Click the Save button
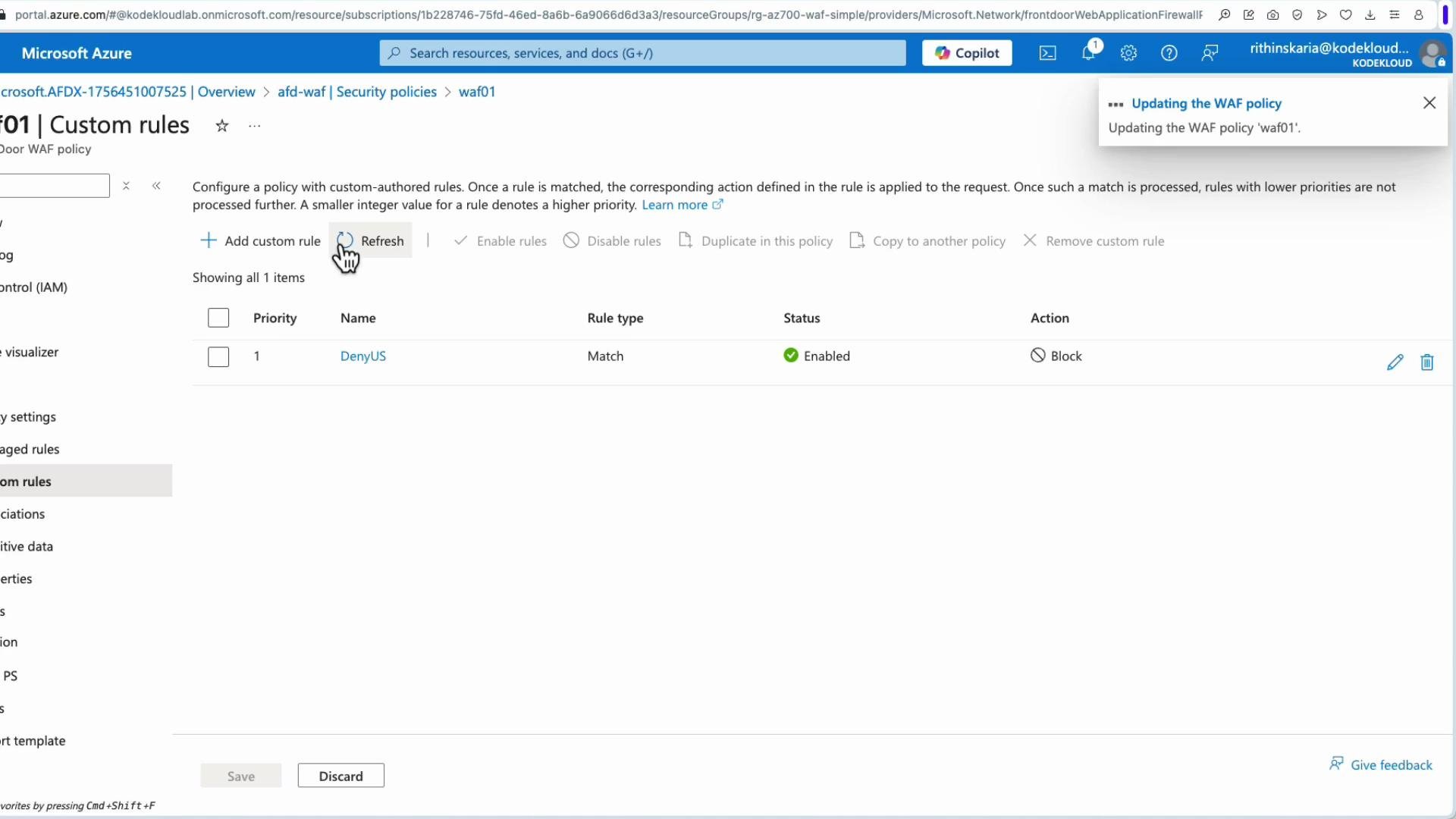The height and width of the screenshot is (819, 1456). tap(241, 776)
